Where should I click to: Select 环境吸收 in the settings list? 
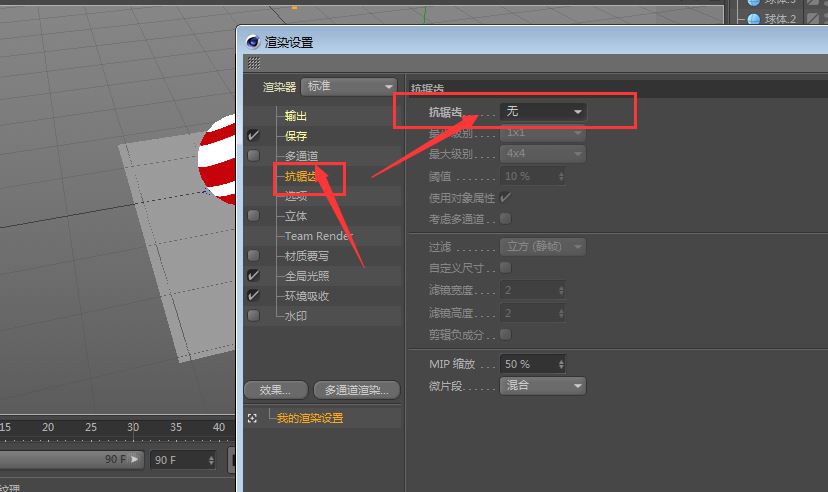(x=307, y=296)
